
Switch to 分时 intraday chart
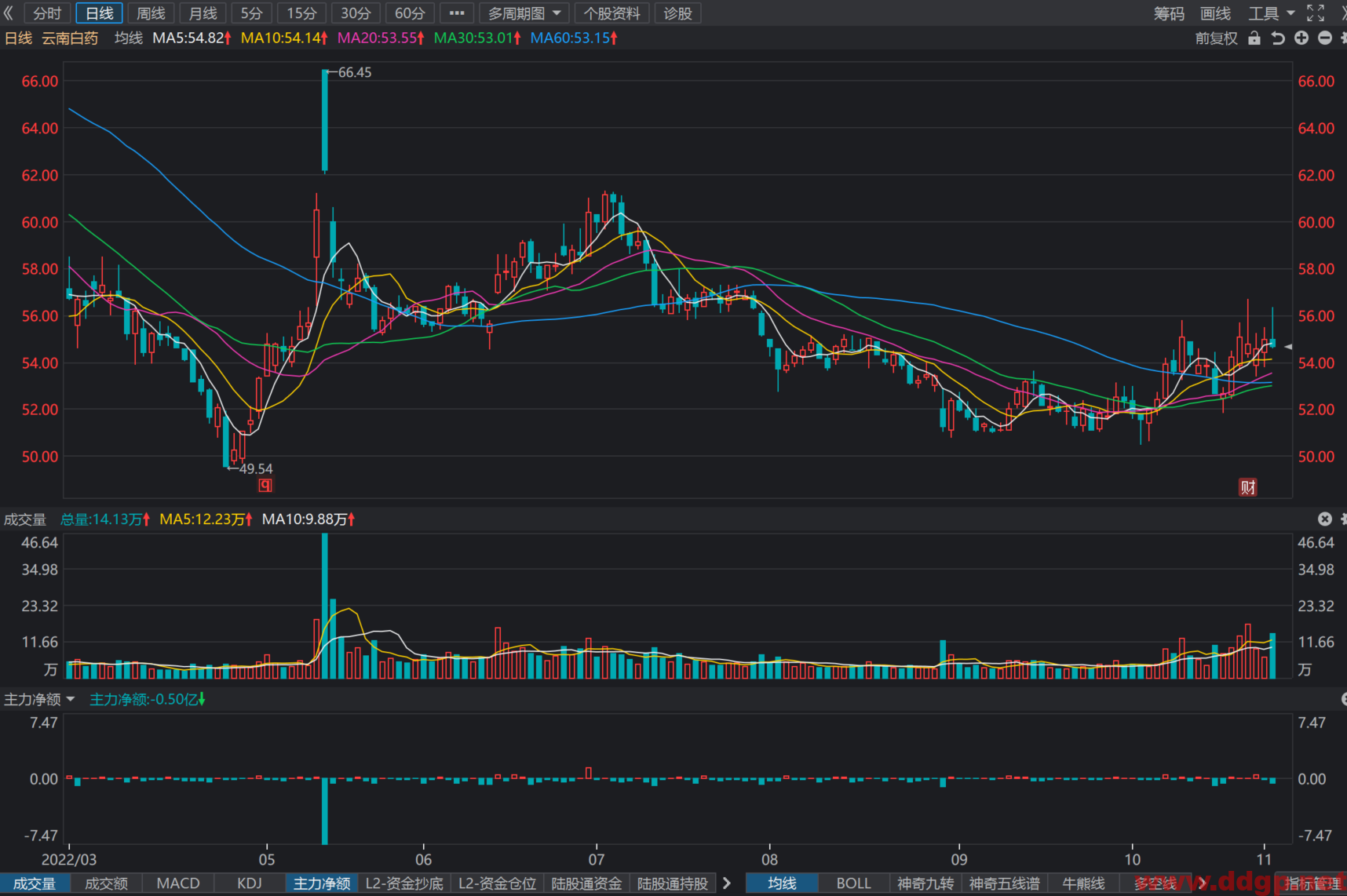47,13
